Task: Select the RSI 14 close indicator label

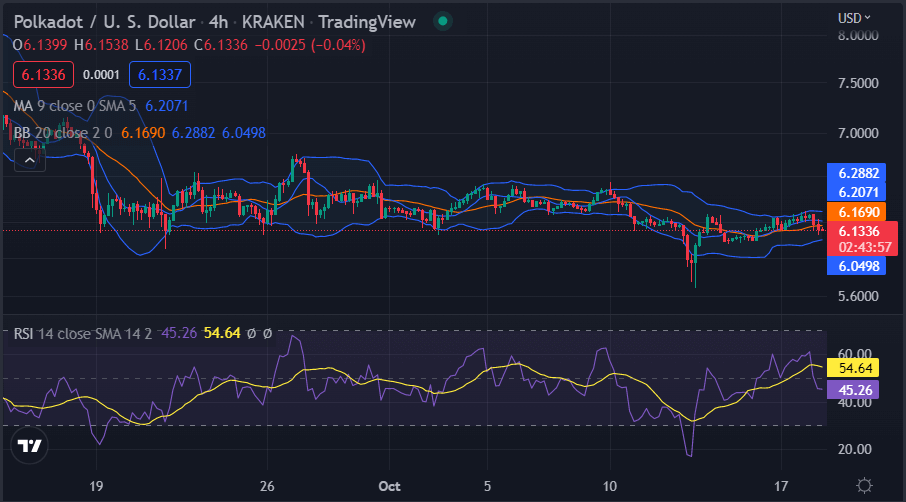Action: tap(83, 333)
